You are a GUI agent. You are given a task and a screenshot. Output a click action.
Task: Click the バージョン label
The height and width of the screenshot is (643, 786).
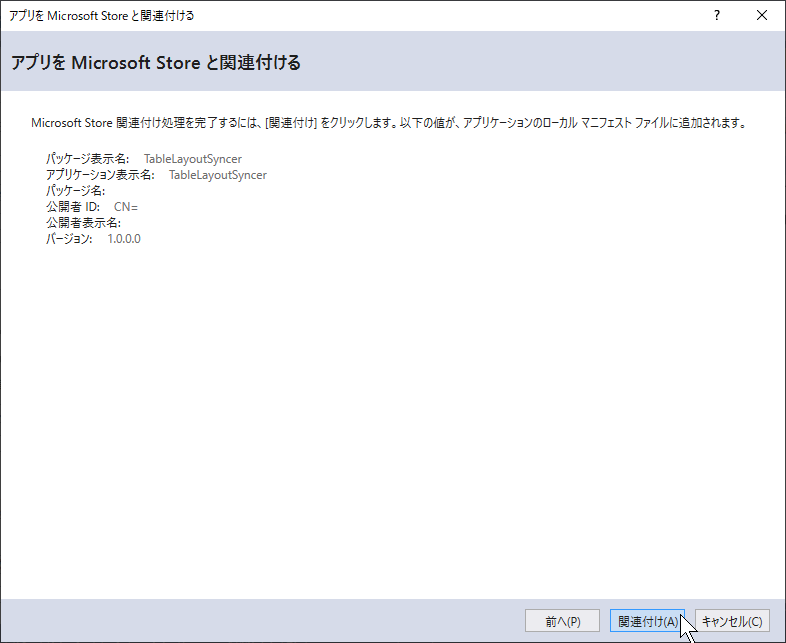(x=69, y=239)
